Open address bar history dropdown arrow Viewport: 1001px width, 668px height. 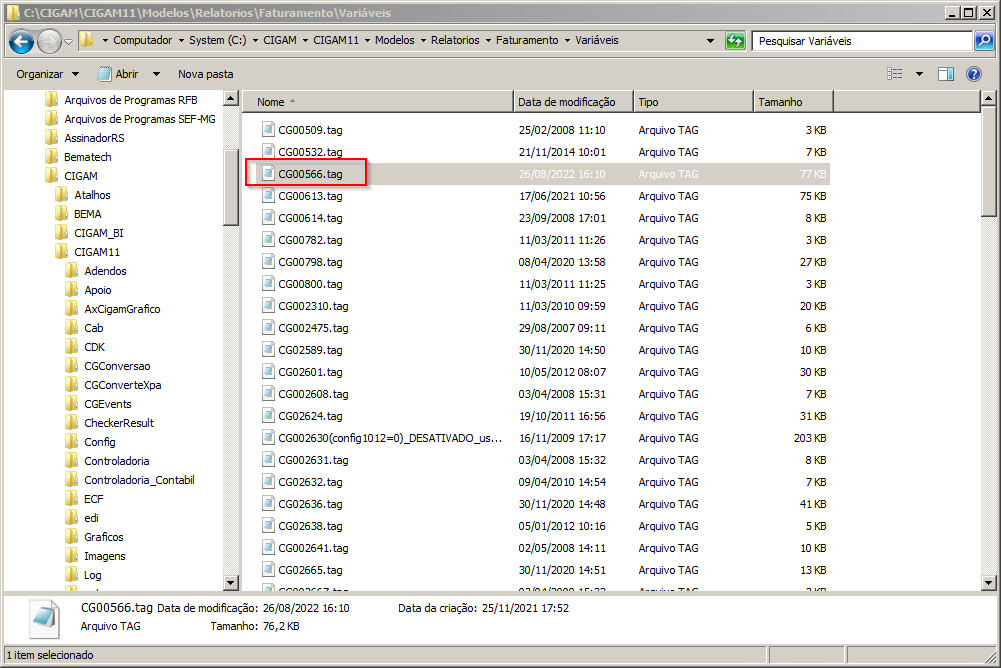(x=710, y=40)
